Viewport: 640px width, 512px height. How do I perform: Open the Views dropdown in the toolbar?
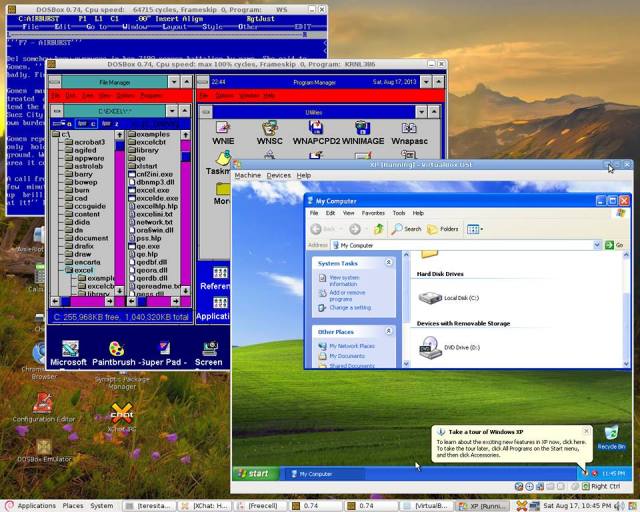474,229
